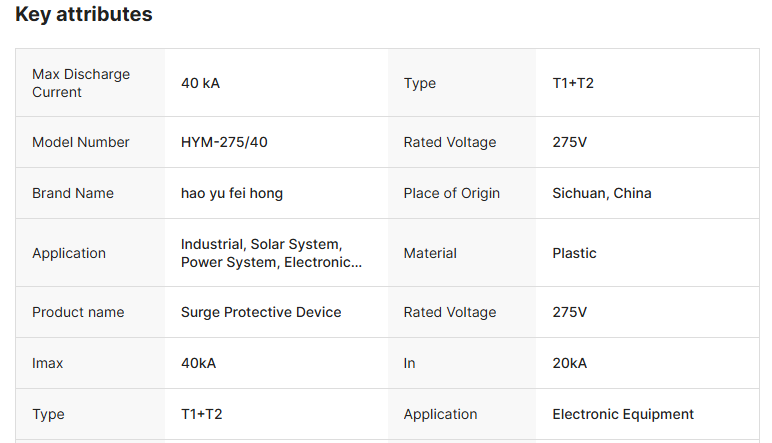The width and height of the screenshot is (772, 443).
Task: Select the HYM-275/40 model value
Action: [x=224, y=142]
